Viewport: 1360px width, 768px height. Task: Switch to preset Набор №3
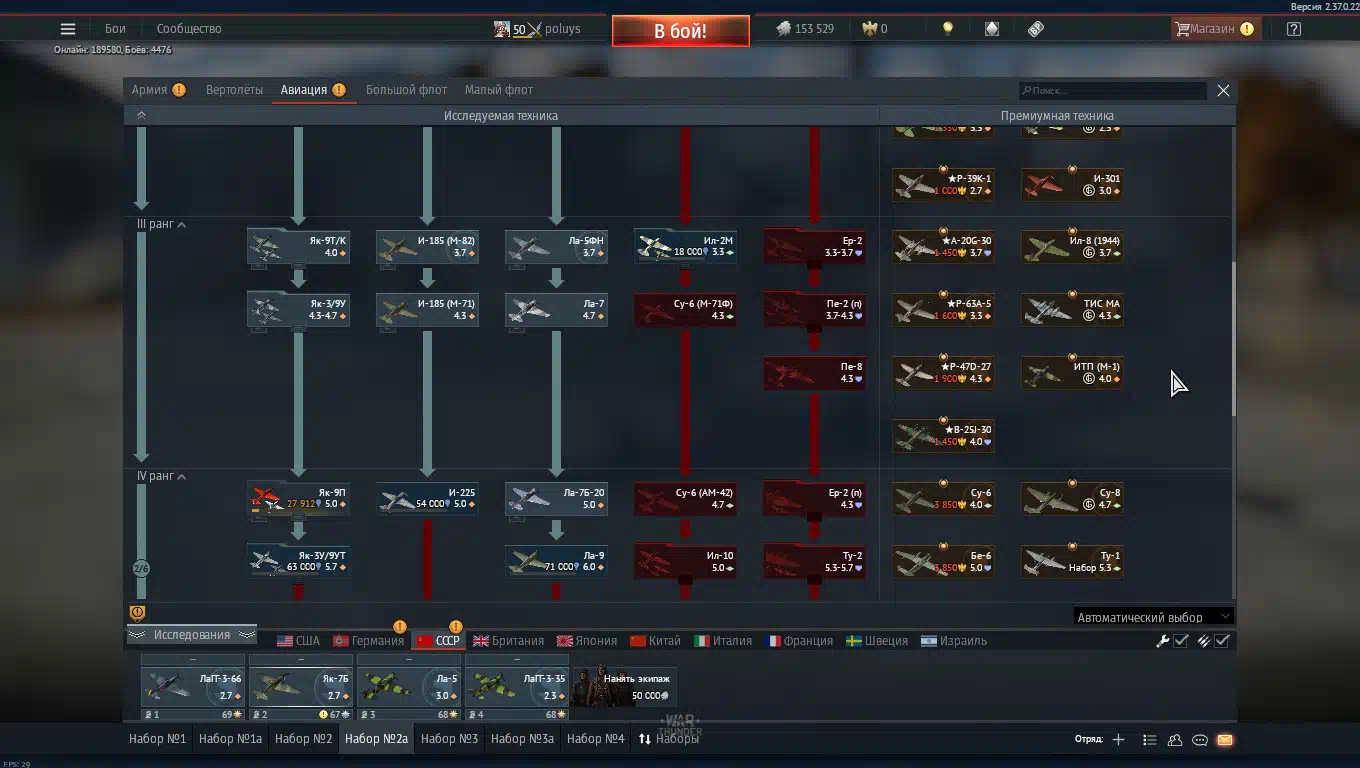point(449,739)
